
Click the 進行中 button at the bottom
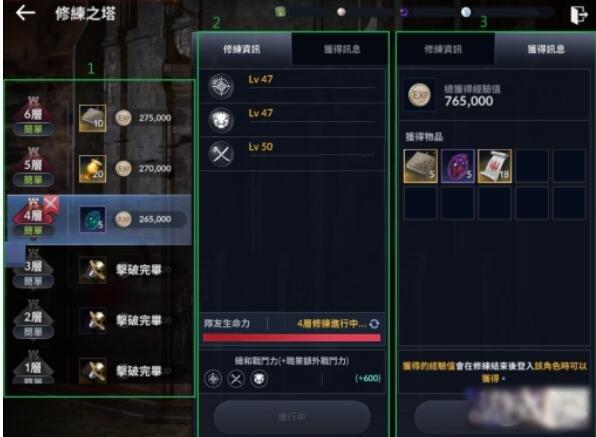[x=292, y=417]
